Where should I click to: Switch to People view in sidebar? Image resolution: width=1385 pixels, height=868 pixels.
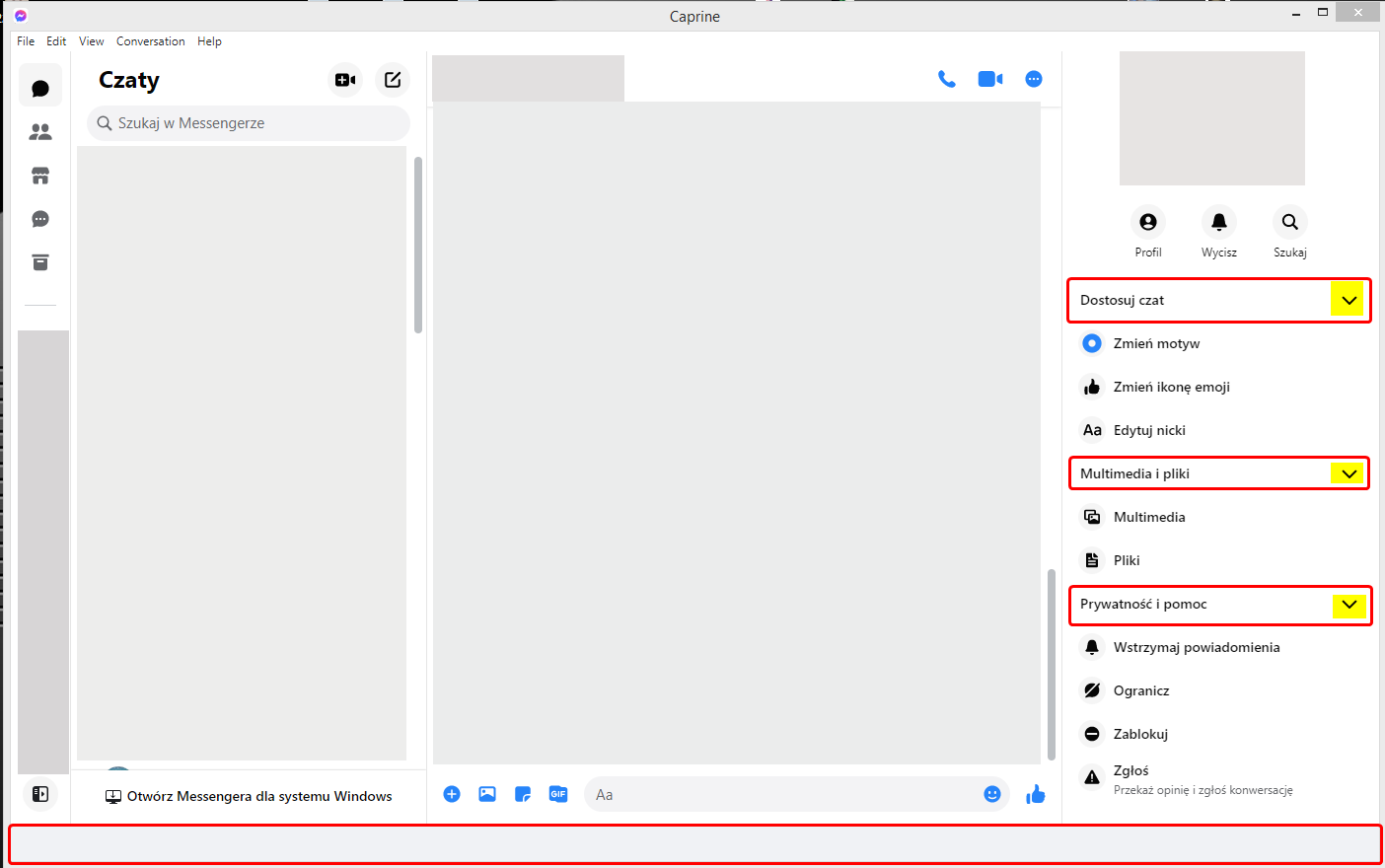click(40, 130)
